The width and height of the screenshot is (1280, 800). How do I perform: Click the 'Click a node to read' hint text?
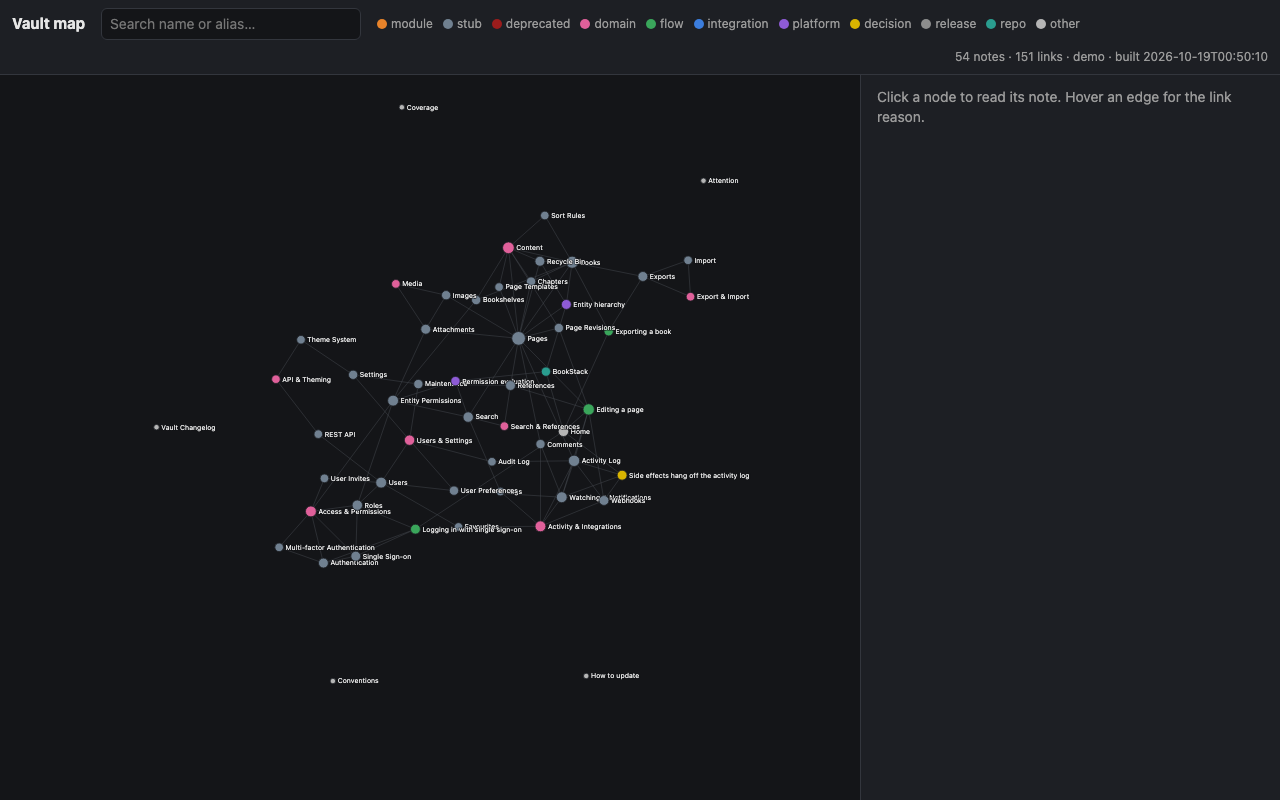pyautogui.click(x=1054, y=107)
